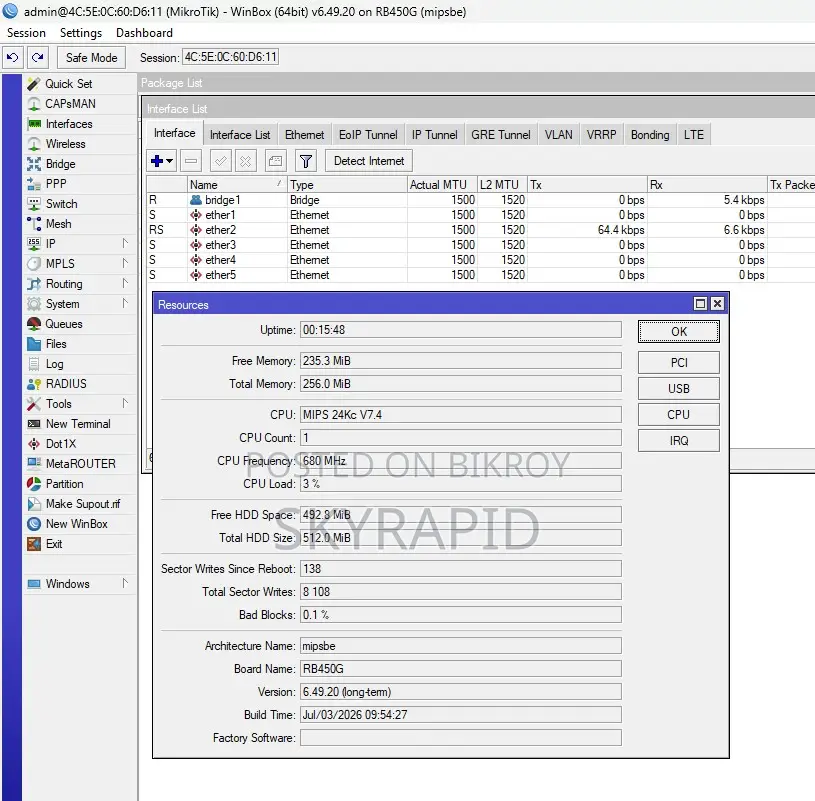Select the ether2 interface row

[x=481, y=230]
